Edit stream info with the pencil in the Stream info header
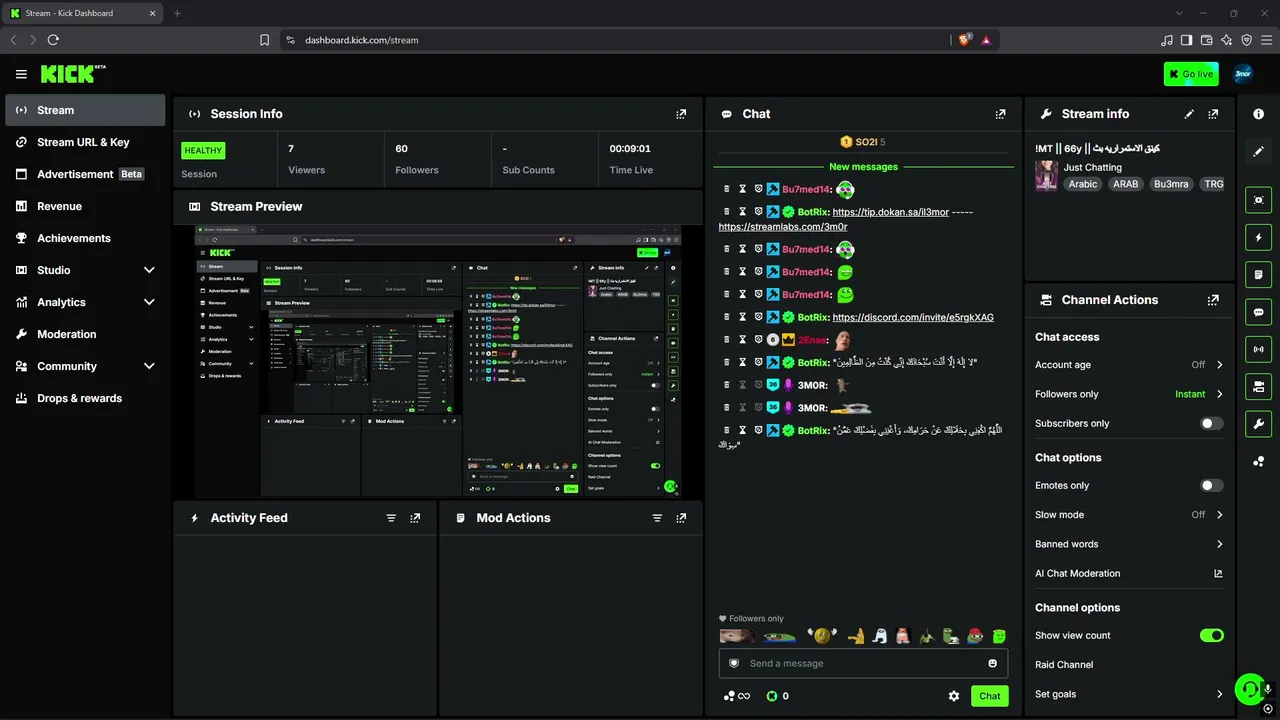The width and height of the screenshot is (1280, 720). [1189, 114]
